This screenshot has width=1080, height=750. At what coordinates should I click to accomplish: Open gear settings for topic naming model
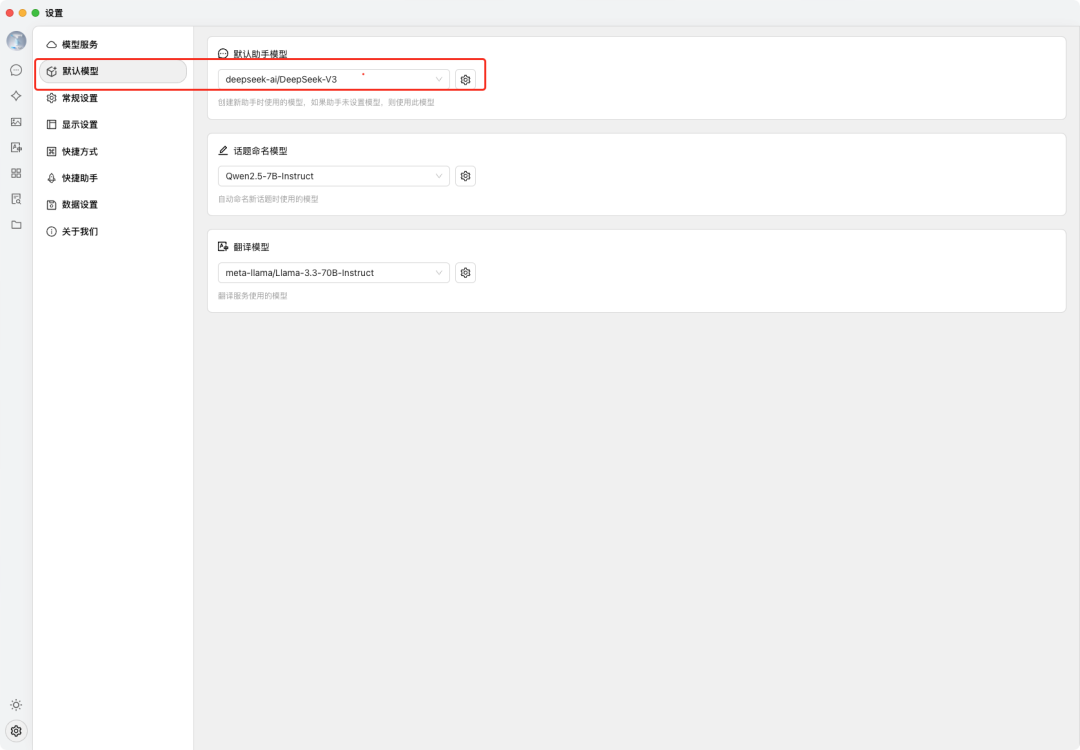pyautogui.click(x=466, y=176)
